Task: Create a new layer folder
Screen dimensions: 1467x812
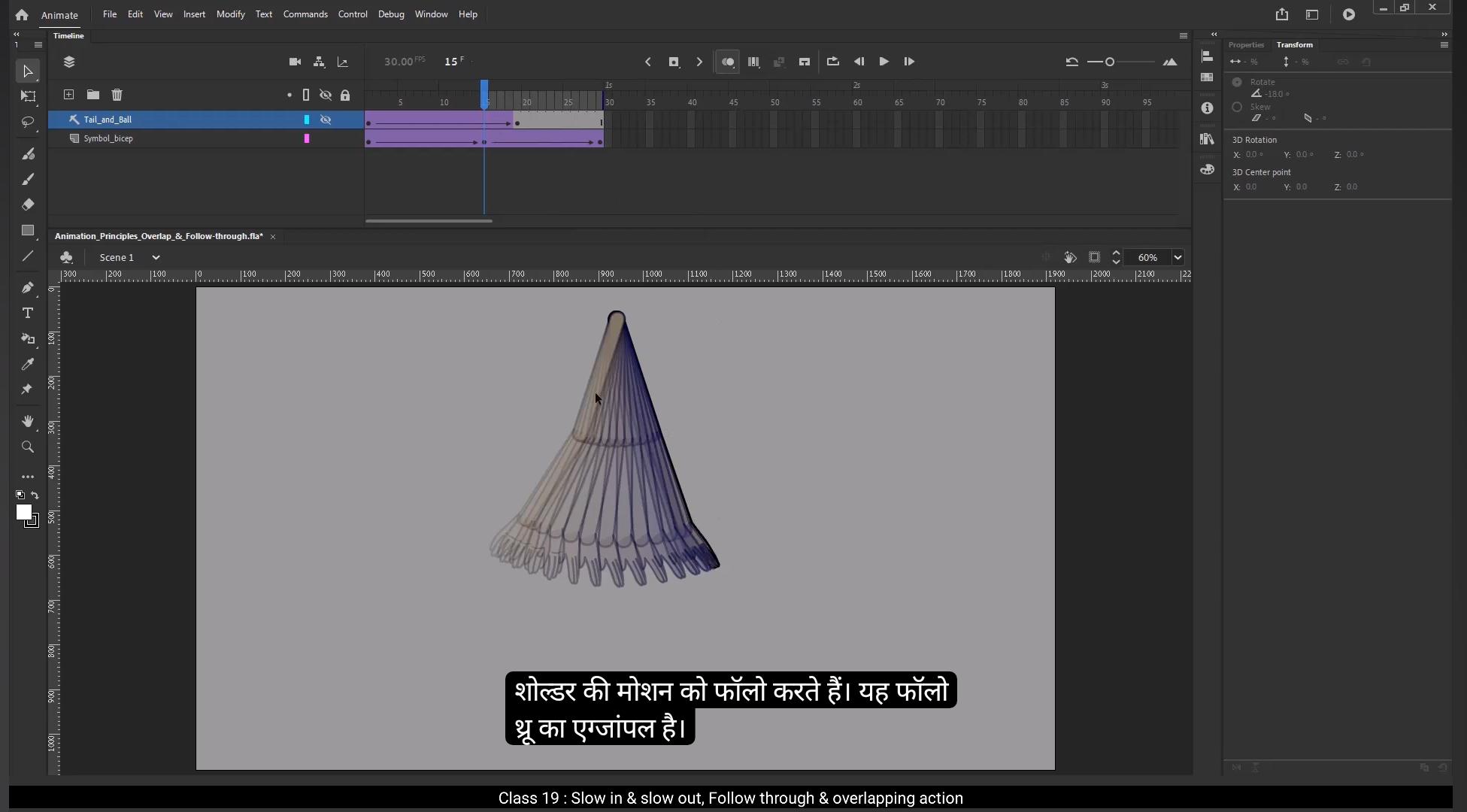Action: [92, 95]
